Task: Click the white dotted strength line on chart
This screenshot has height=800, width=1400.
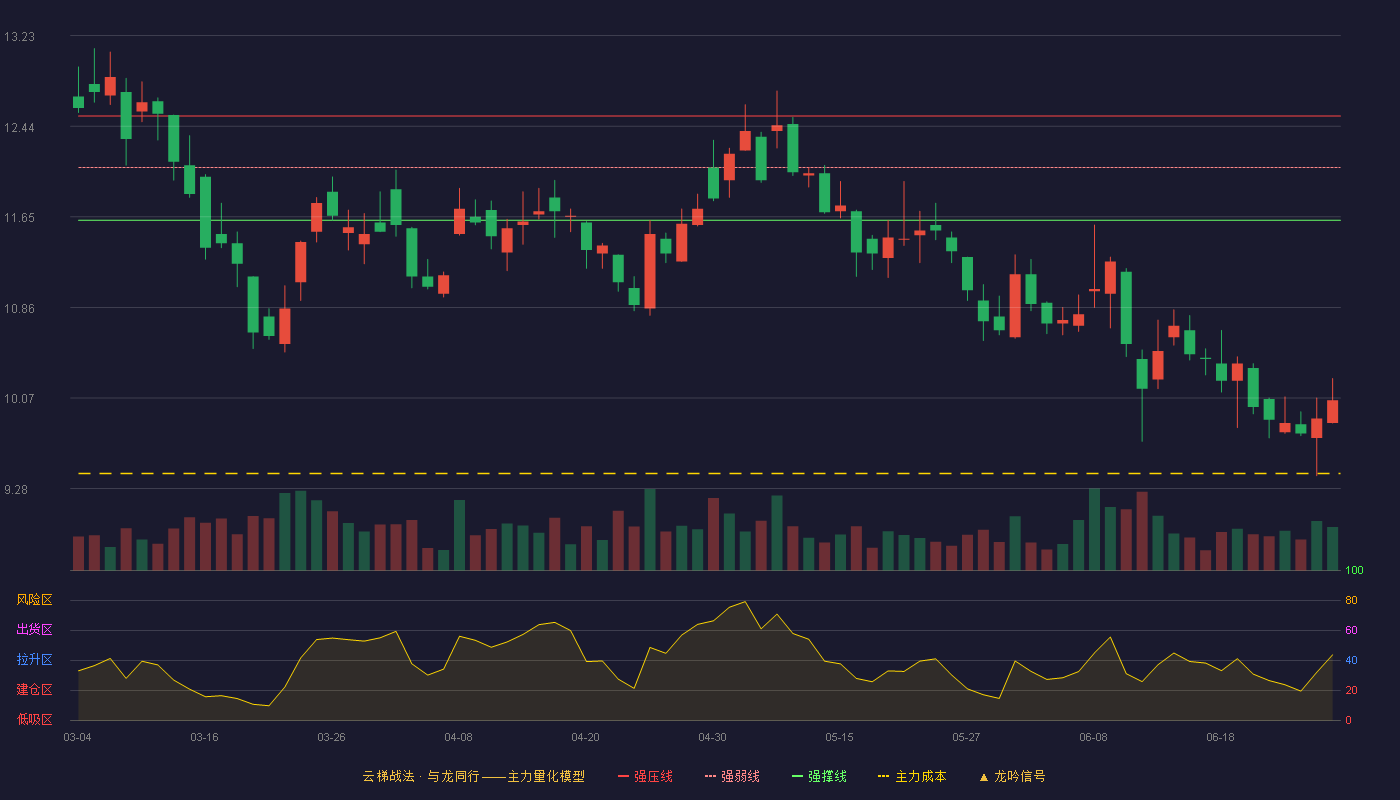Action: tap(709, 167)
